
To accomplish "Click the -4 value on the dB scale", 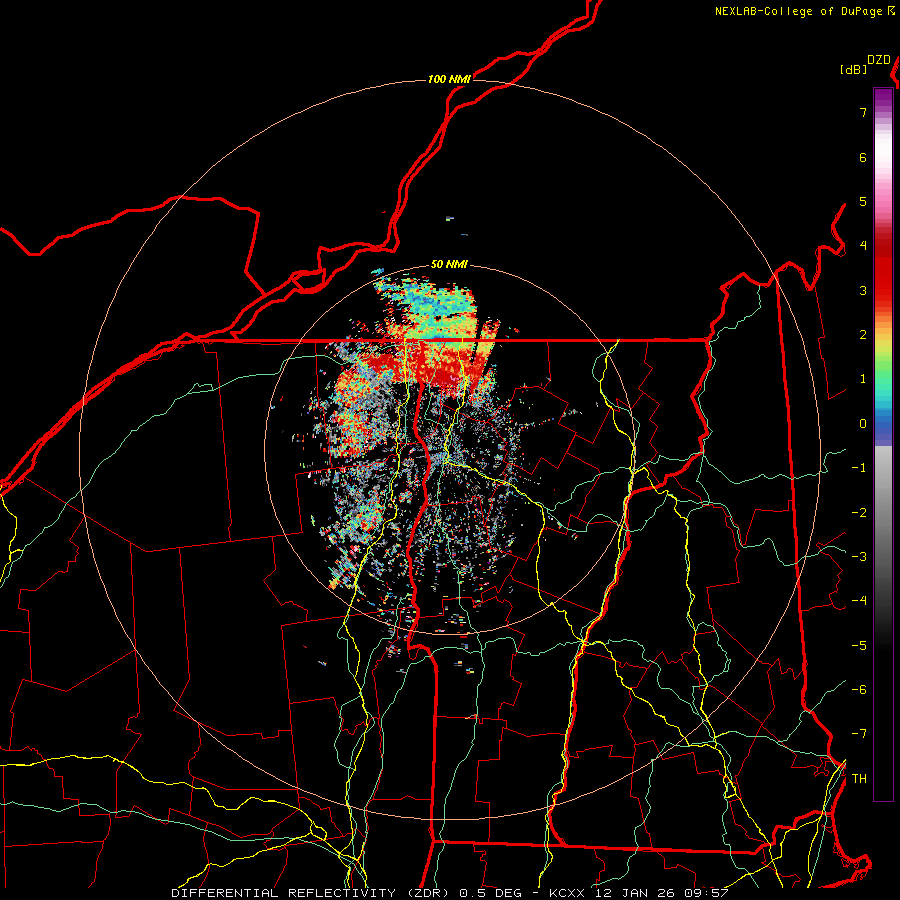I will click(859, 601).
